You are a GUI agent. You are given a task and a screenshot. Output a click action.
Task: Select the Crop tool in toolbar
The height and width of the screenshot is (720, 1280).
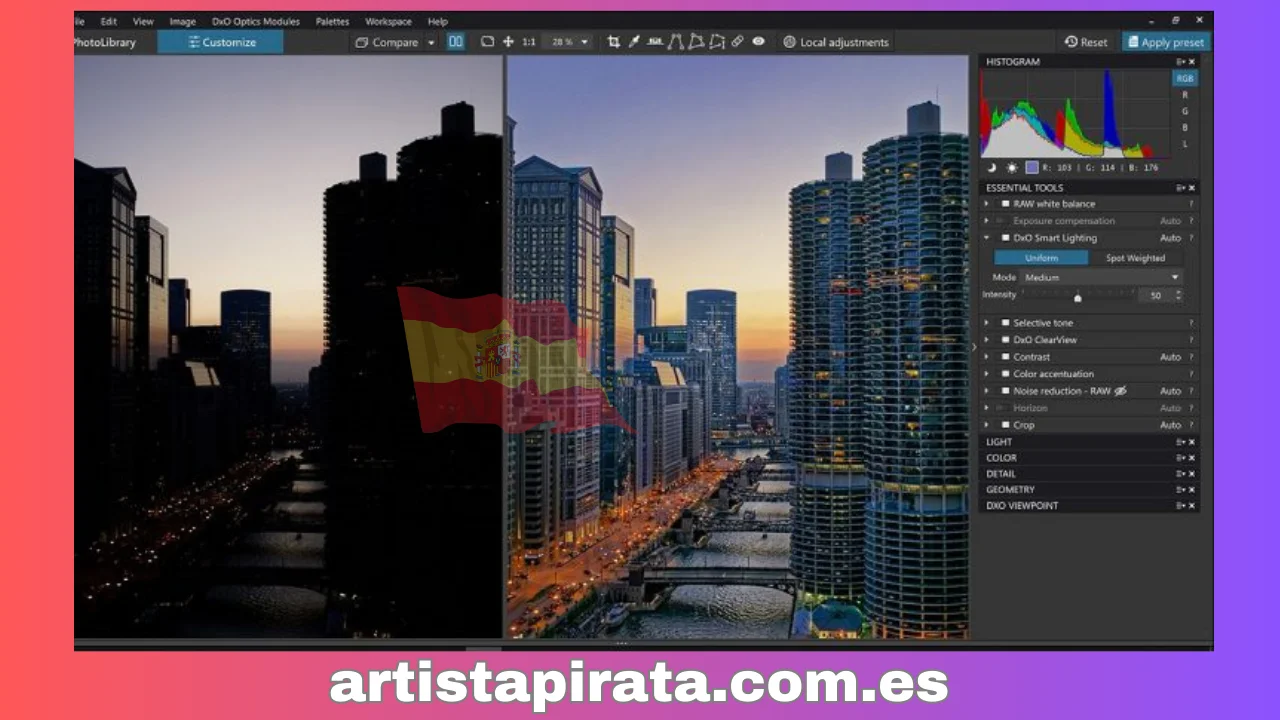pos(614,42)
